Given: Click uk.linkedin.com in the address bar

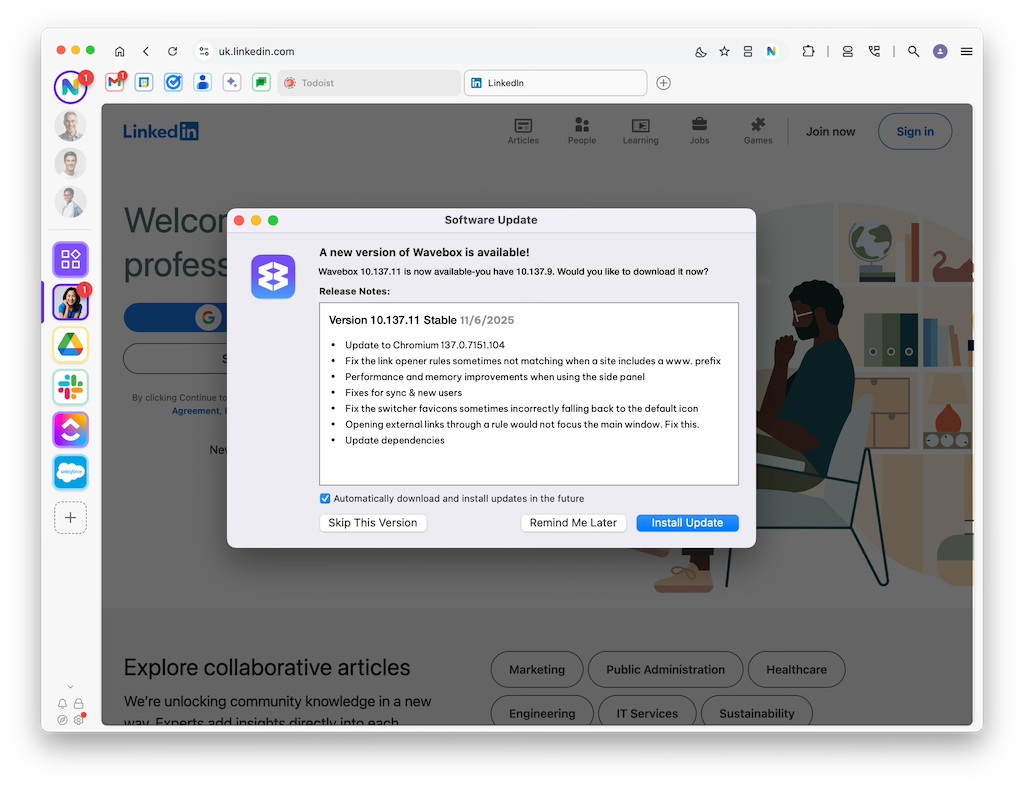Looking at the screenshot, I should point(256,52).
